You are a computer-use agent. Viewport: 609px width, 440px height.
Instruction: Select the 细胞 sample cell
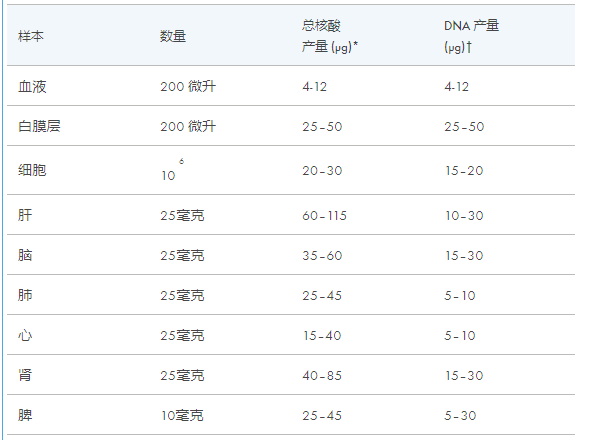point(32,170)
